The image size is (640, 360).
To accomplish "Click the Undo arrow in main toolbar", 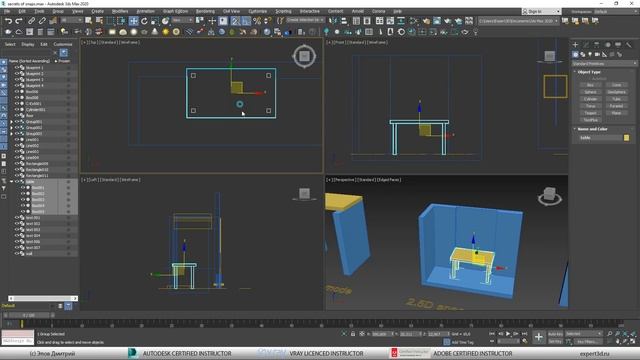I will [8, 21].
